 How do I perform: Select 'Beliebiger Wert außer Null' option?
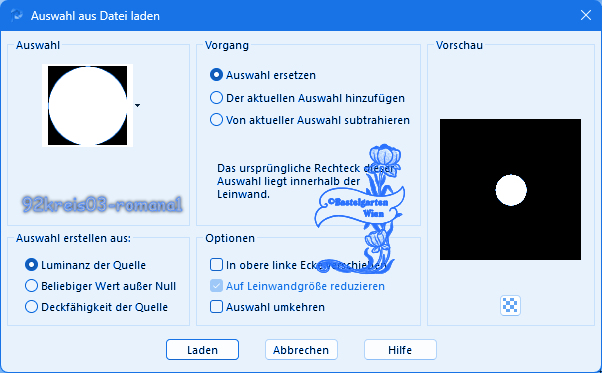click(31, 286)
